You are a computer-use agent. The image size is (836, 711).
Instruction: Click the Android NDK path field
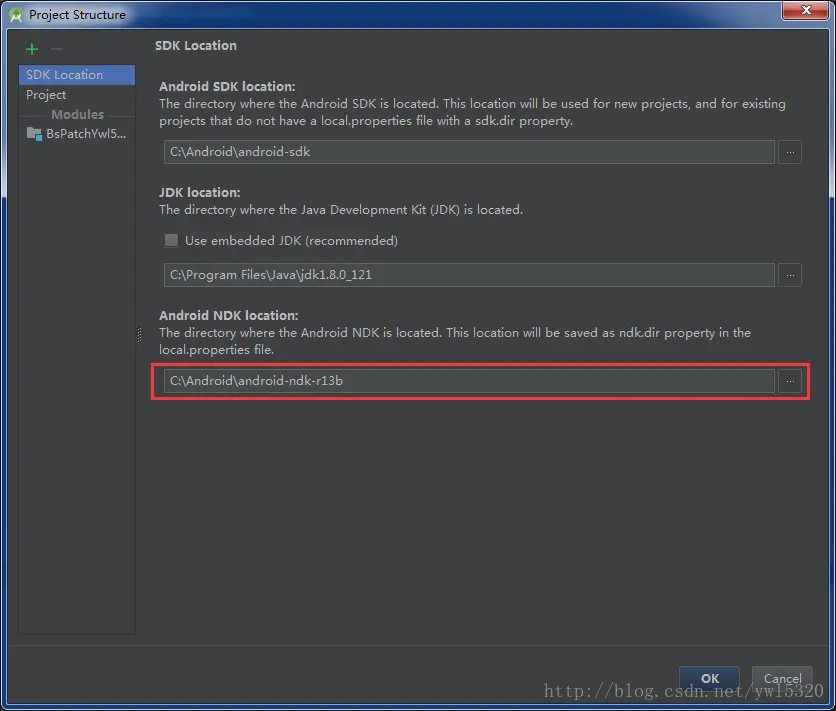469,381
